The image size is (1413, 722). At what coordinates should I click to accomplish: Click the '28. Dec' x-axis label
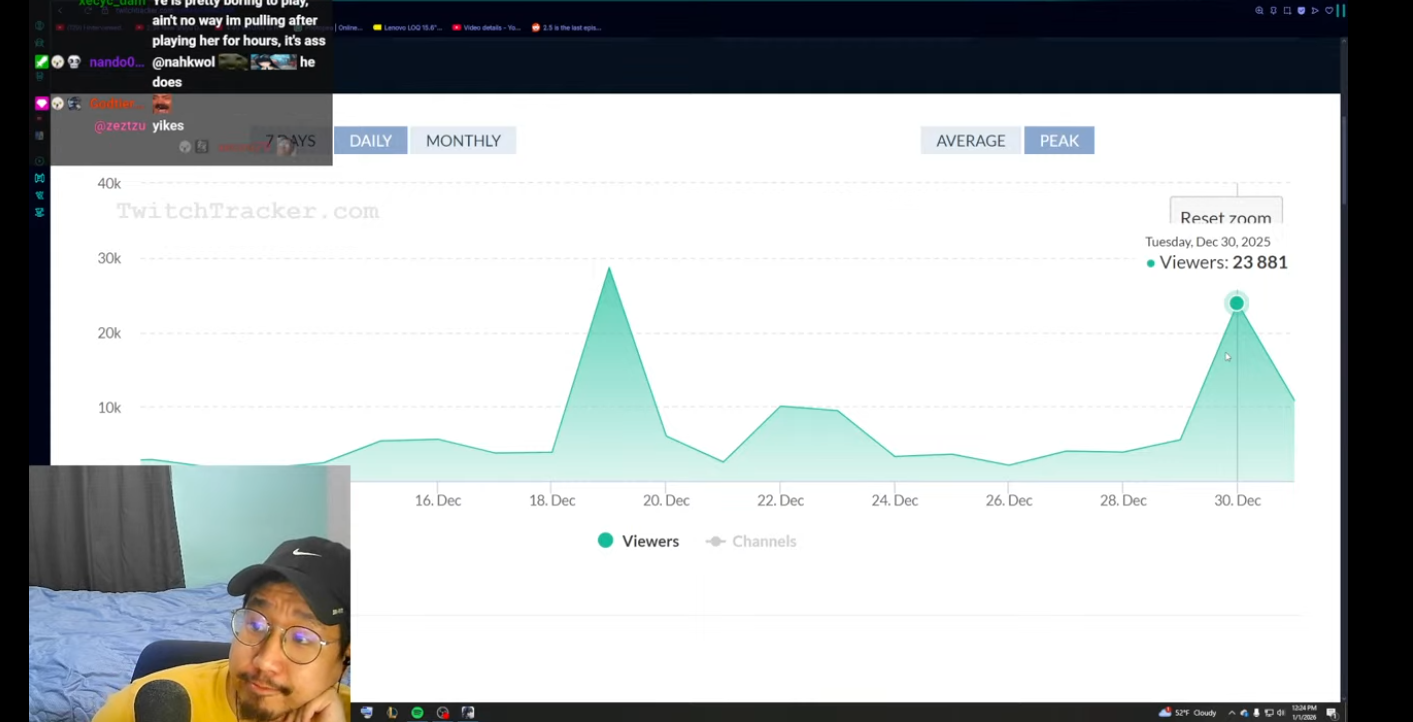click(1123, 500)
